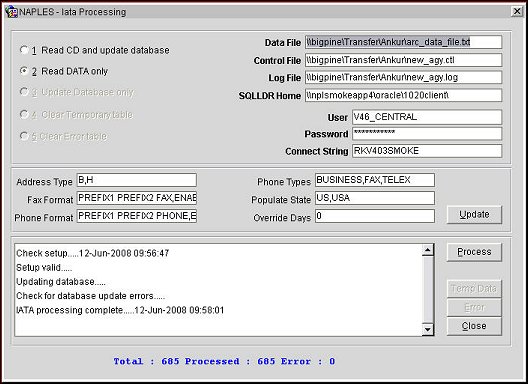Click the Override Days field
The image size is (528, 384).
(x=375, y=216)
